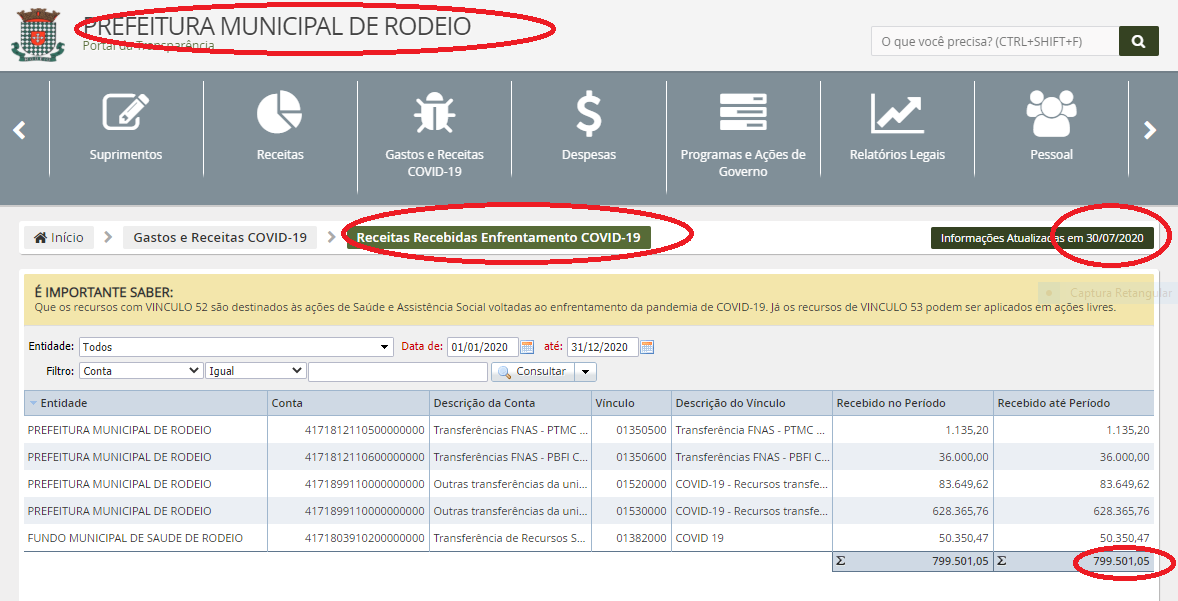Sort by Descrição da Conta column header

pos(510,403)
